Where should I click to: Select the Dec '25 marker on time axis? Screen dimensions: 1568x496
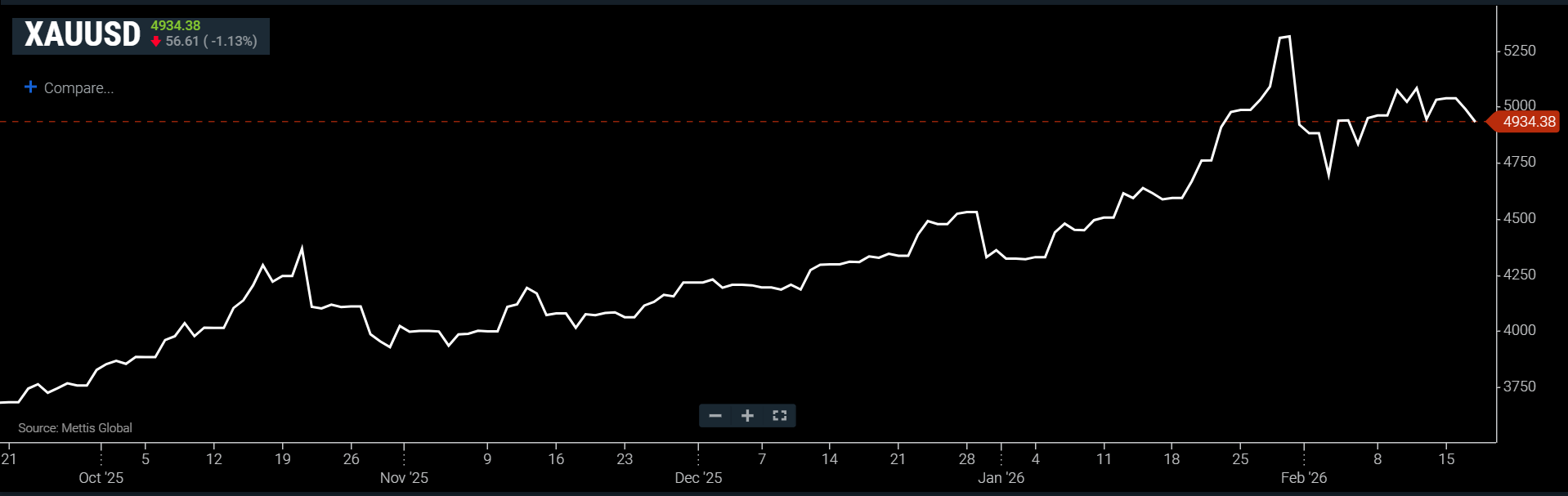698,478
